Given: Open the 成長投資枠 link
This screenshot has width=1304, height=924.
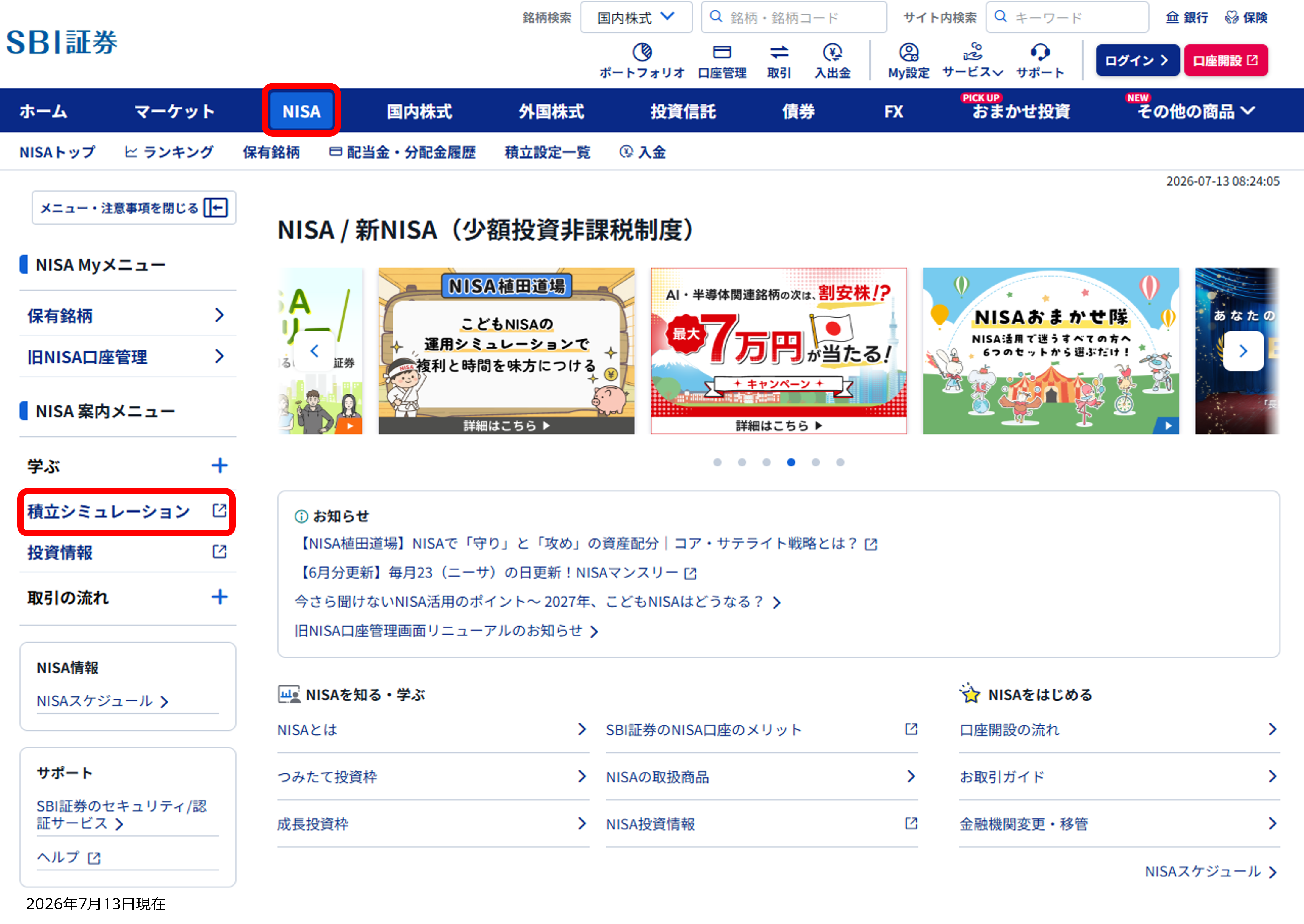Looking at the screenshot, I should (433, 824).
